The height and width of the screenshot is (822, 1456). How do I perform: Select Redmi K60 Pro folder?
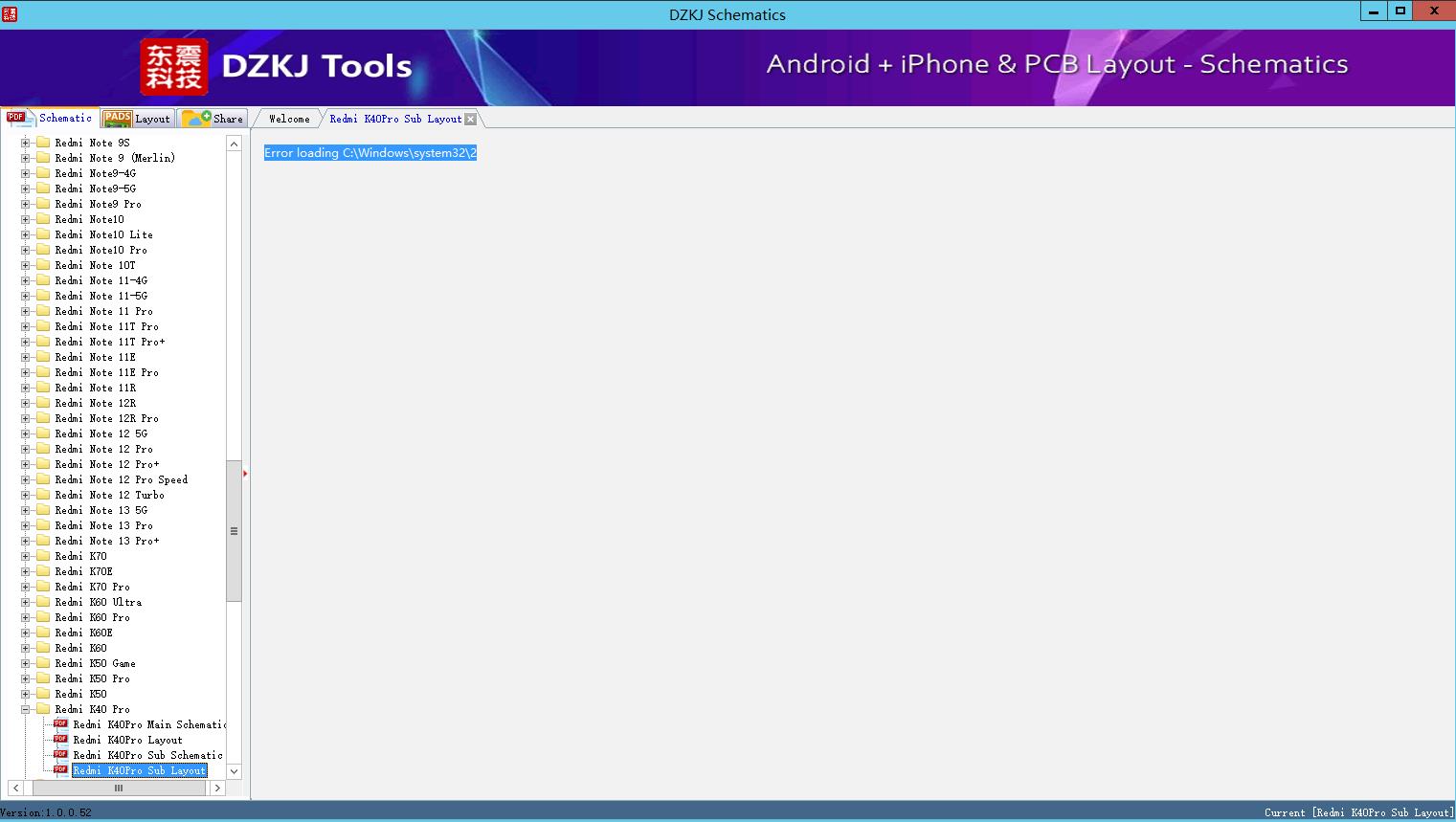tap(93, 617)
